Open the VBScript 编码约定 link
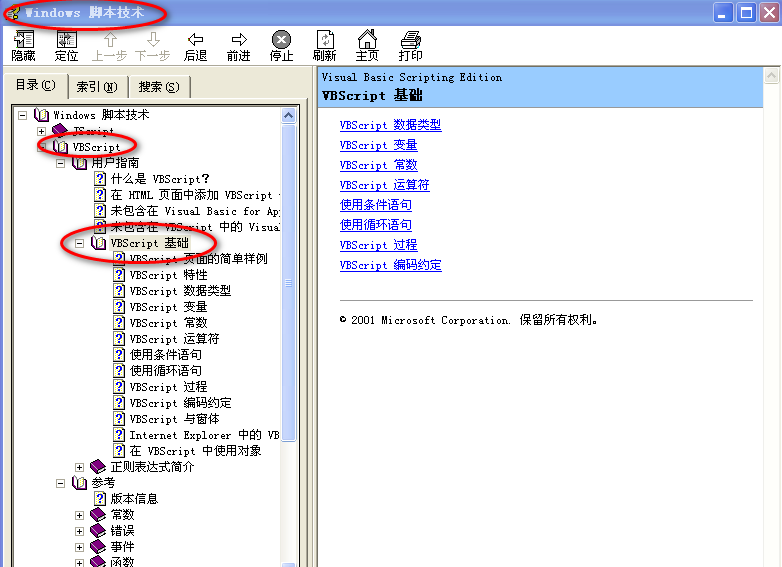782x567 pixels. [x=391, y=264]
